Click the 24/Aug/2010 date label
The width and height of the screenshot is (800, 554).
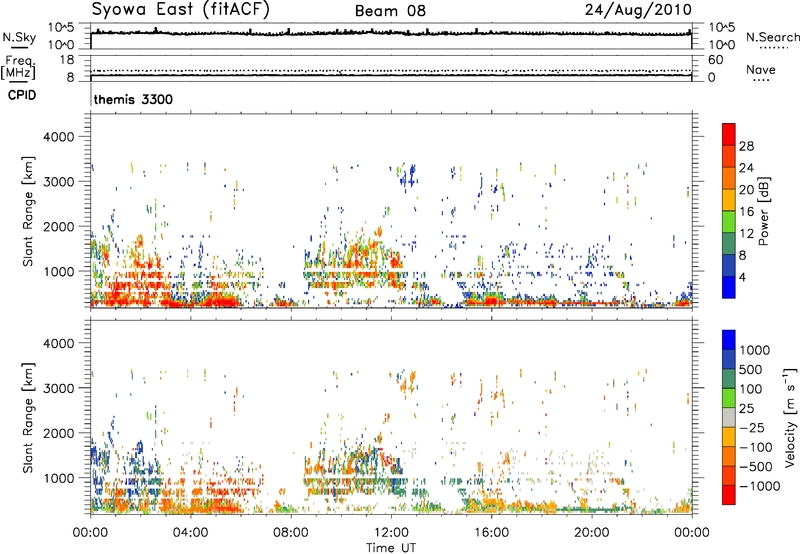(x=638, y=10)
